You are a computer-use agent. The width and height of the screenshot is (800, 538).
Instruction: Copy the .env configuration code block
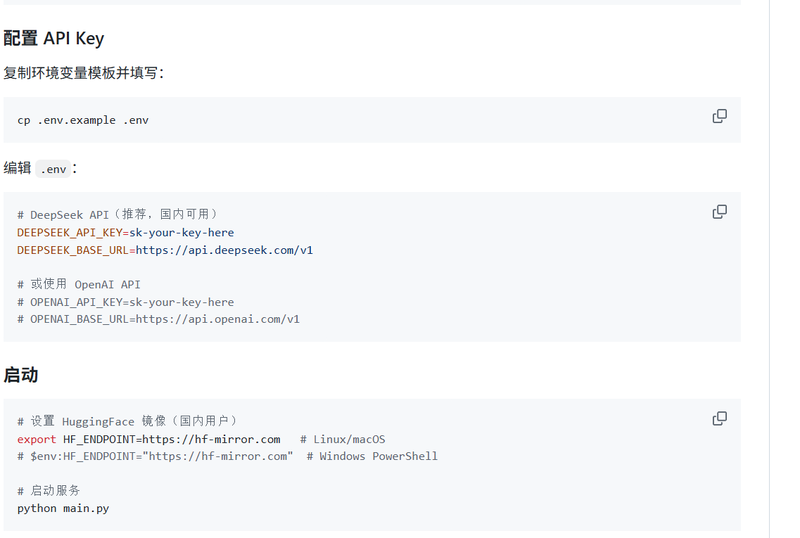719,212
